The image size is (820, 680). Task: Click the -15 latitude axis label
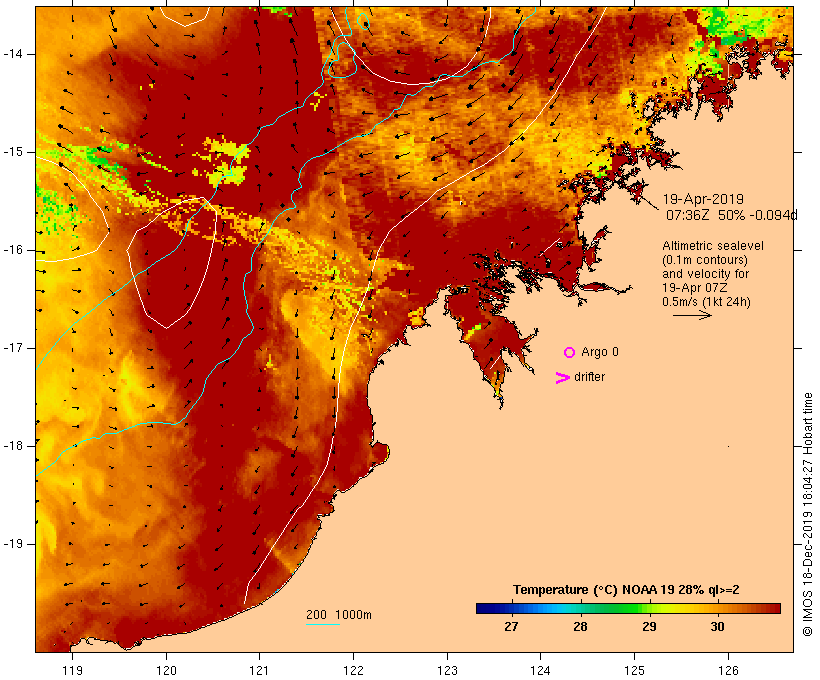pyautogui.click(x=13, y=152)
